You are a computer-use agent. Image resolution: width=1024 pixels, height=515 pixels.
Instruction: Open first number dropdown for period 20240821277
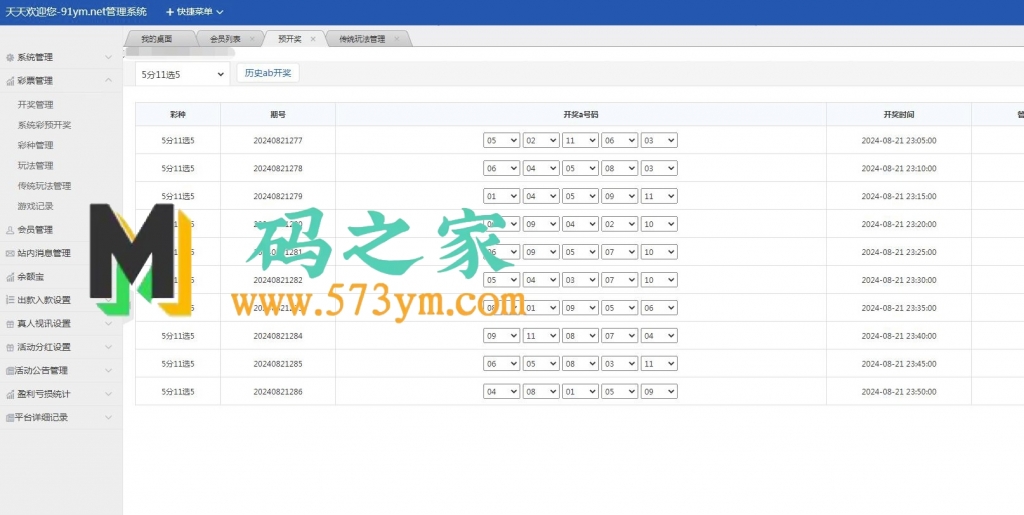502,140
